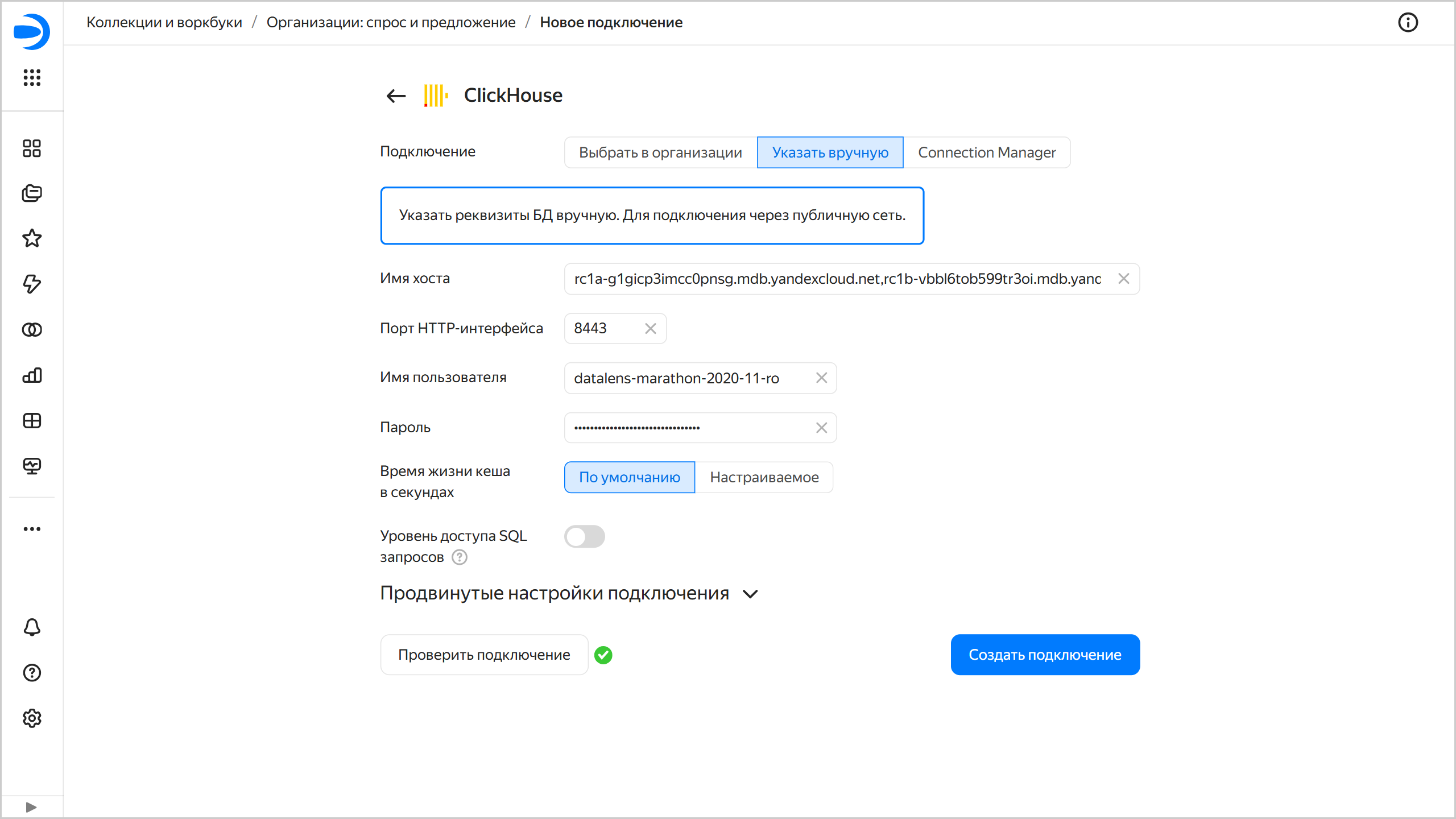This screenshot has height=819, width=1456.
Task: Click the back arrow next to ClickHouse
Action: (396, 96)
